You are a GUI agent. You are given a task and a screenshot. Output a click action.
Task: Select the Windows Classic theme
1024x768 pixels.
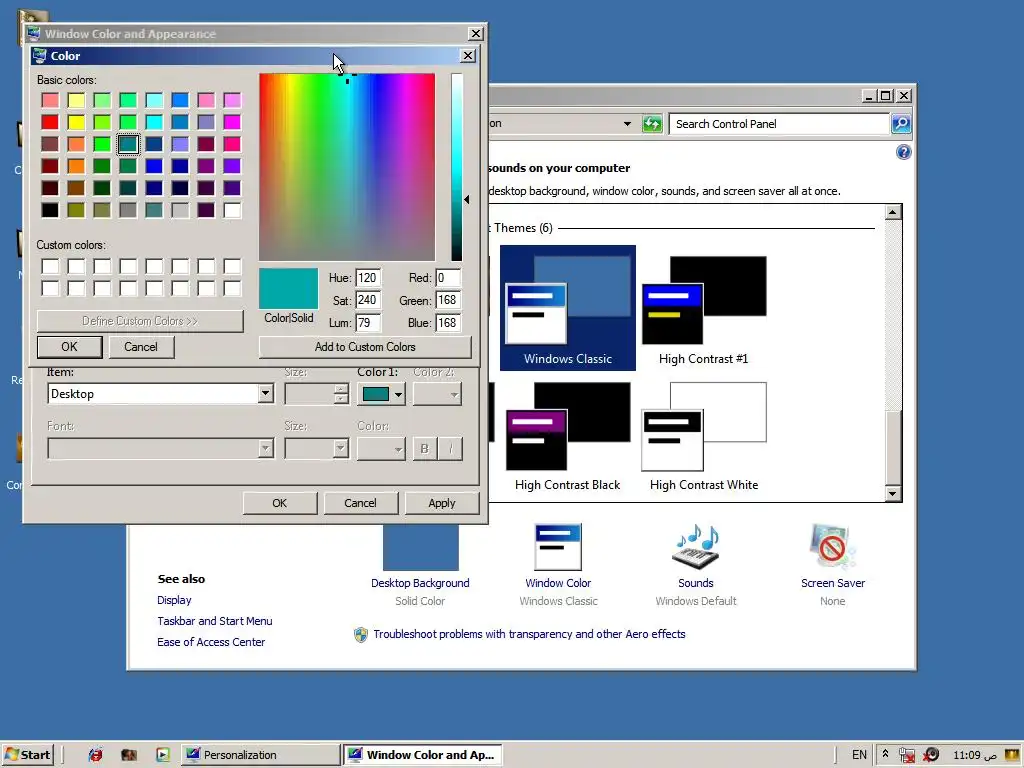[x=568, y=308]
